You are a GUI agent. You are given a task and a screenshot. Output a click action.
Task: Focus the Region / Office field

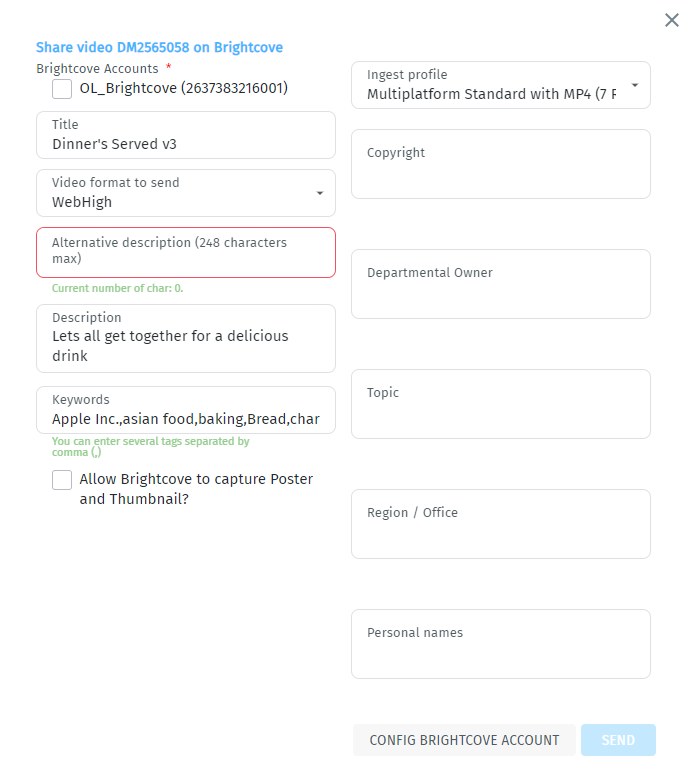pos(500,533)
